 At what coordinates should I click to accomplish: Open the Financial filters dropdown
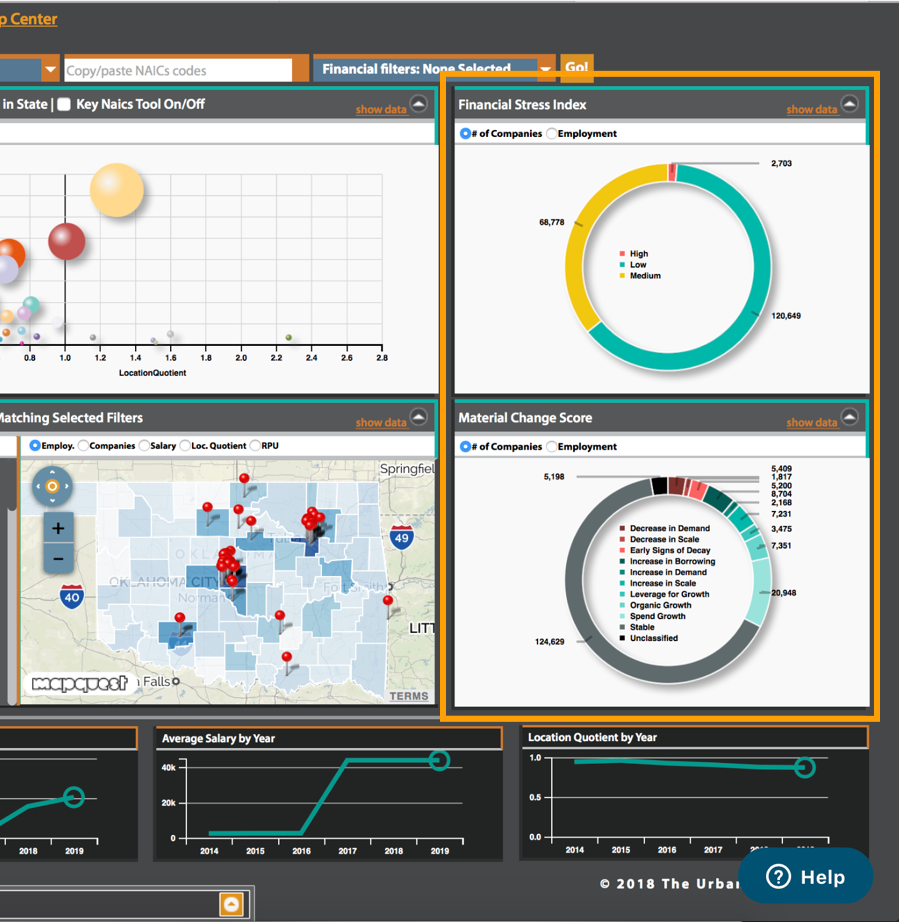point(545,69)
